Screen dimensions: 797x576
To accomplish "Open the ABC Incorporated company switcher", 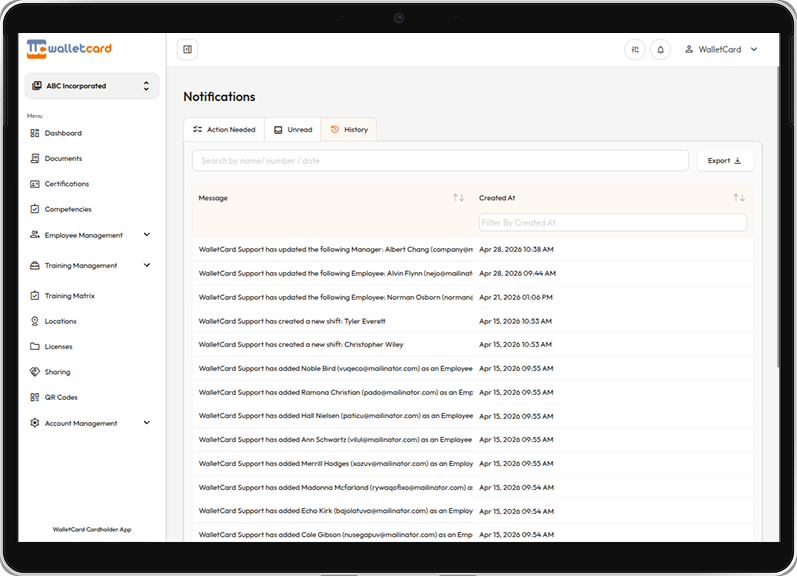I will (x=92, y=86).
